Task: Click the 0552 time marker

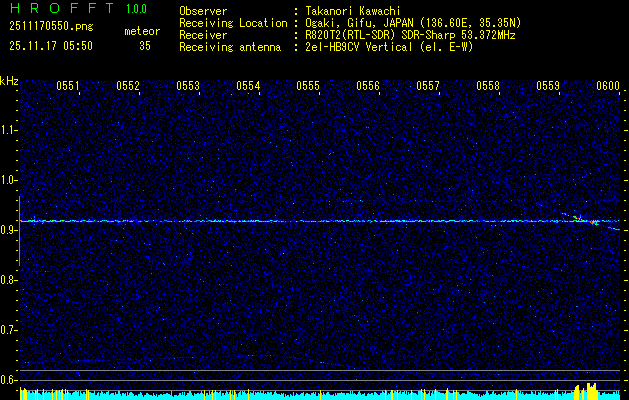Action: click(128, 86)
